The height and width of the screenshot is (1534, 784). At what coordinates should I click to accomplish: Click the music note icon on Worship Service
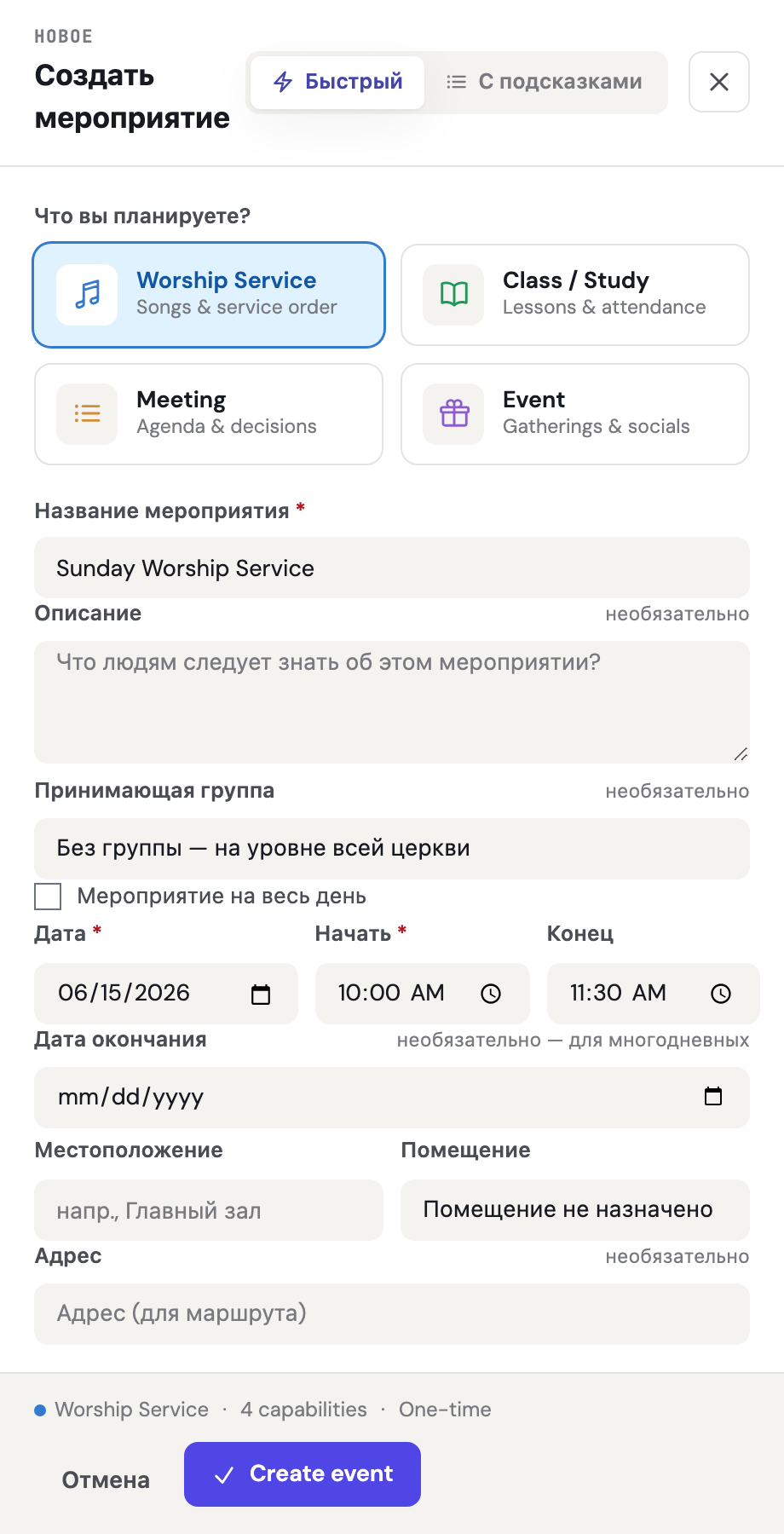(87, 295)
